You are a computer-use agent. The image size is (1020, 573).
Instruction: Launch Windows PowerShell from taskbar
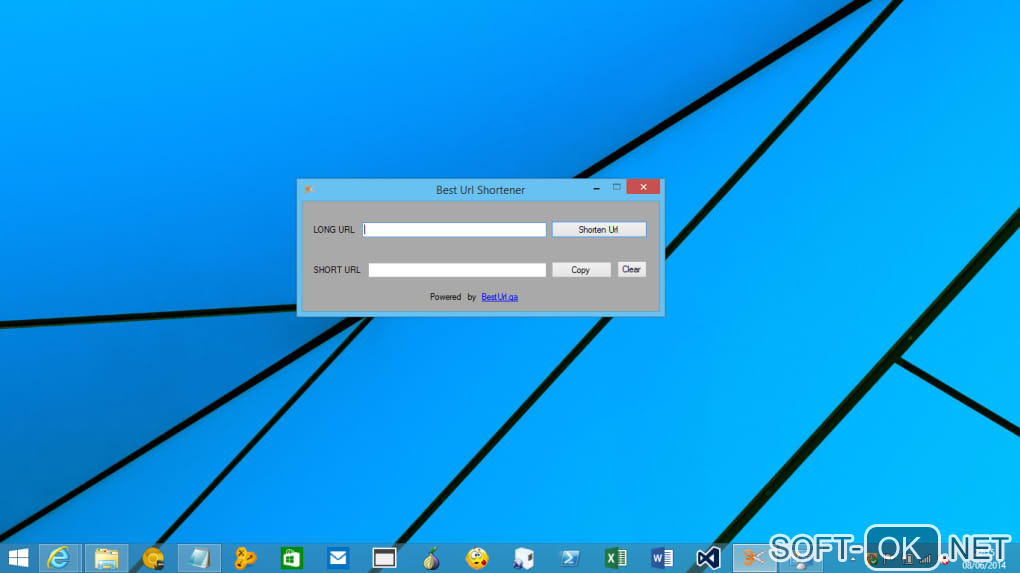click(x=570, y=558)
